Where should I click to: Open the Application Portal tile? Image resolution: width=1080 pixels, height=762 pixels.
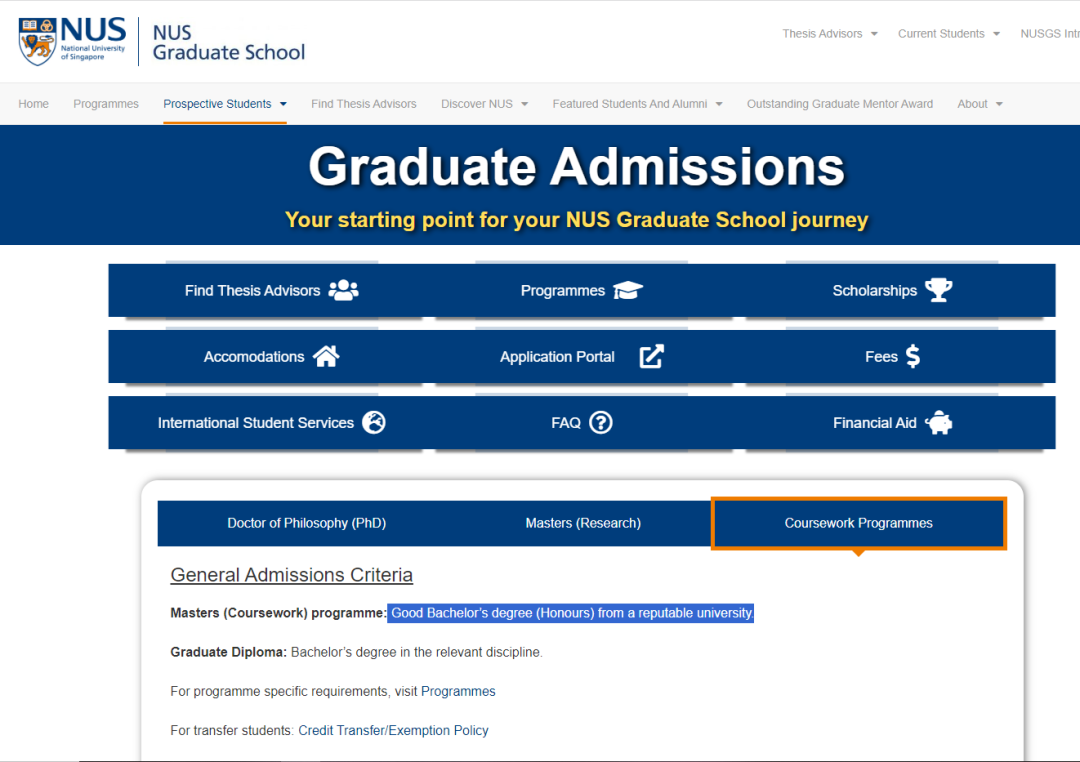(582, 356)
